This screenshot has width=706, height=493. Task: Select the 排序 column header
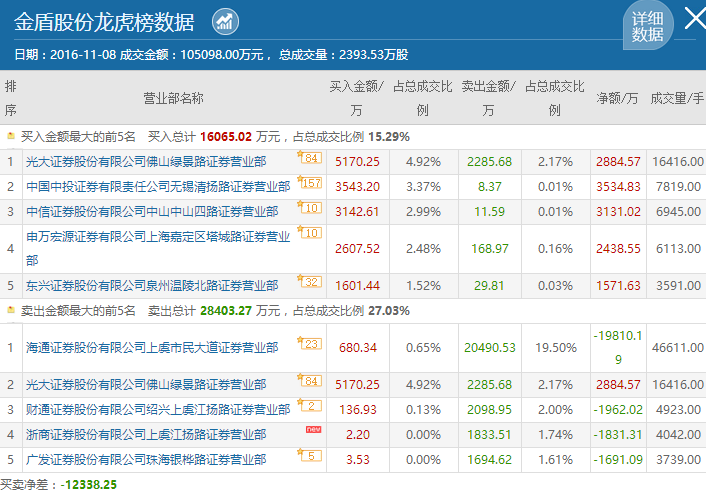[x=10, y=98]
